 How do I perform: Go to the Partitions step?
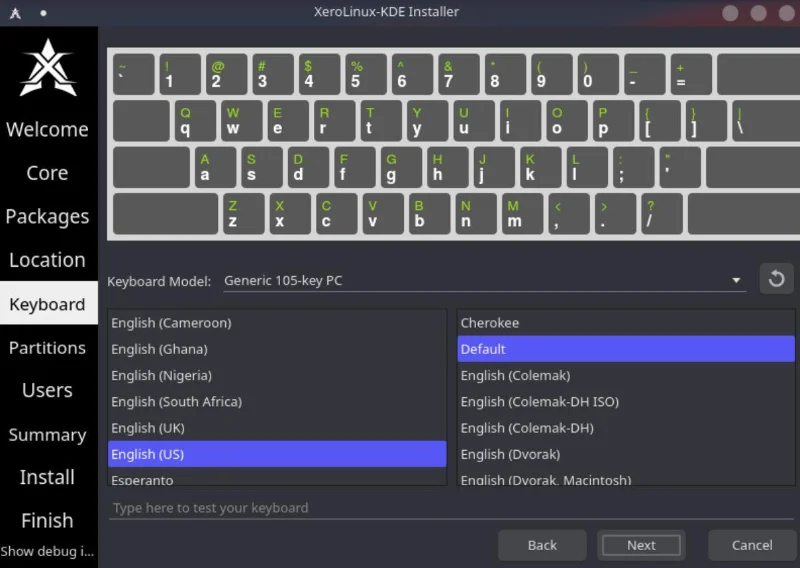pyautogui.click(x=47, y=347)
